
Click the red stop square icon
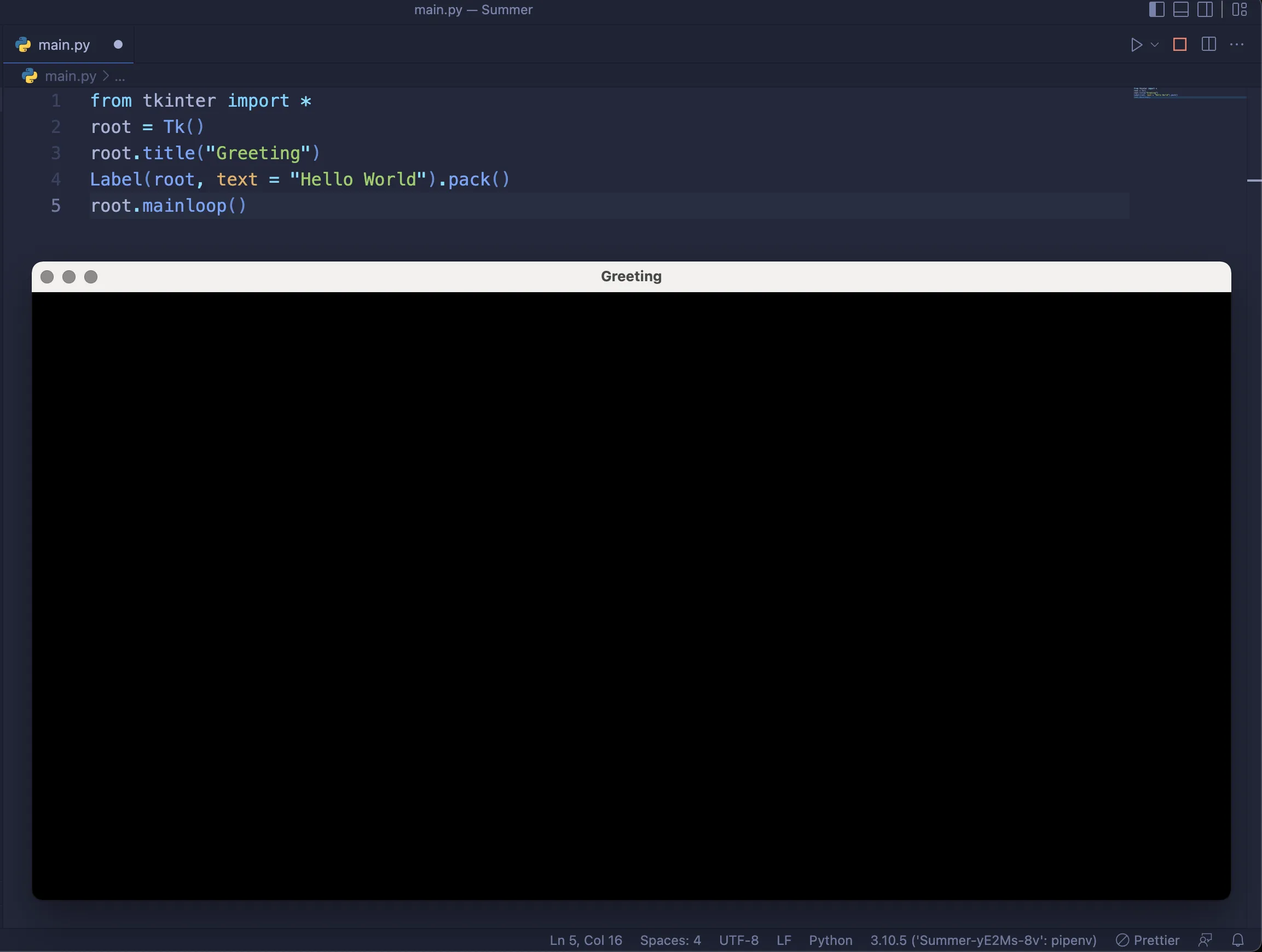tap(1180, 44)
